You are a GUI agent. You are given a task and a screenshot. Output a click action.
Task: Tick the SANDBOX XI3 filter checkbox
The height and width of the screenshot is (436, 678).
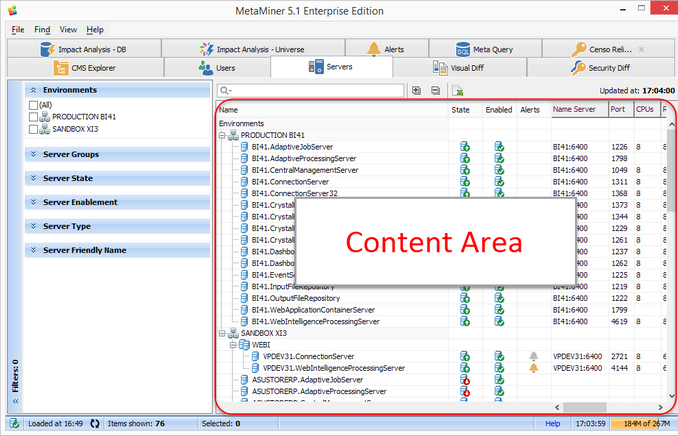pyautogui.click(x=33, y=129)
